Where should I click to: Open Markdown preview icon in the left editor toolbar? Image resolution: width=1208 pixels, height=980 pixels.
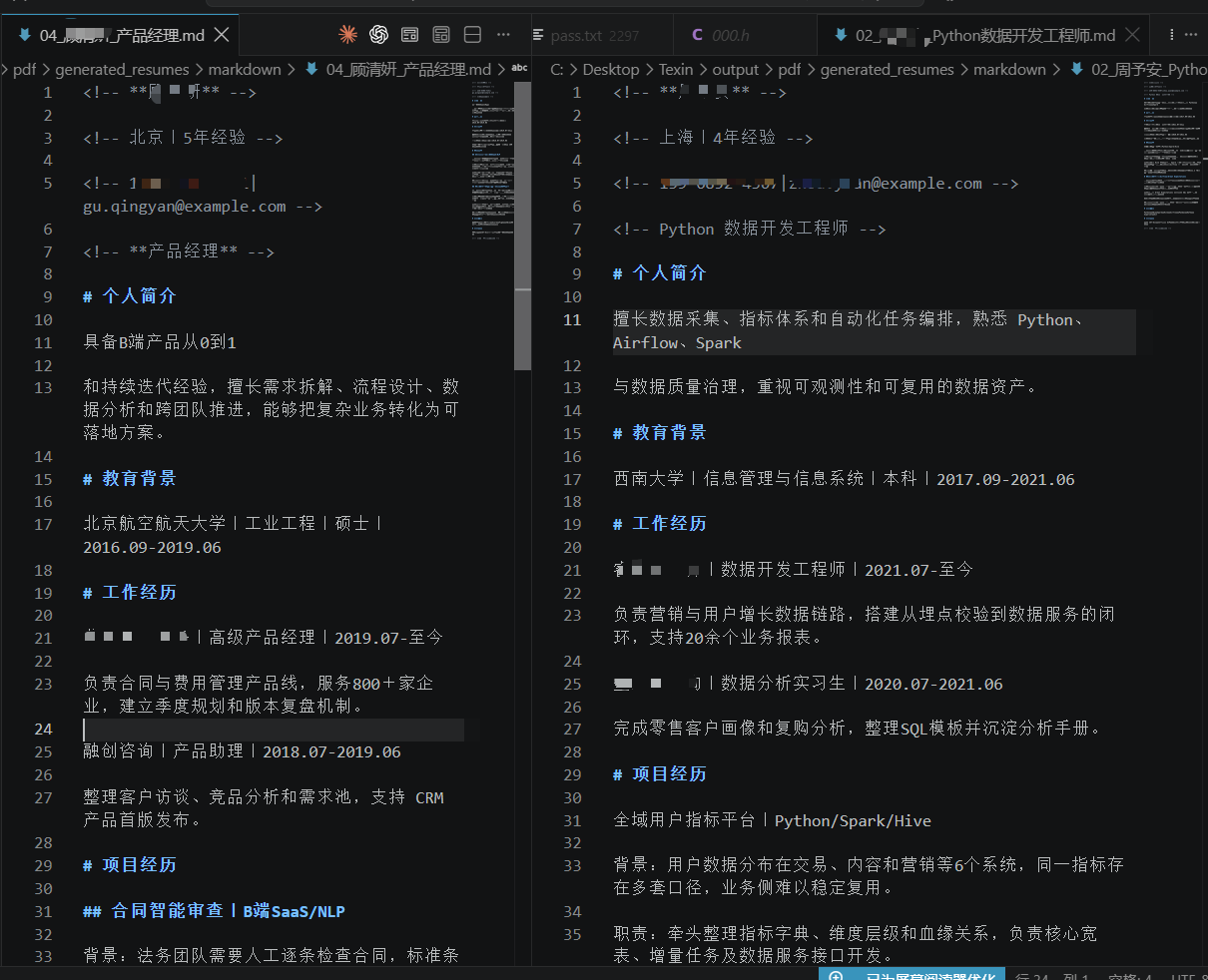409,35
